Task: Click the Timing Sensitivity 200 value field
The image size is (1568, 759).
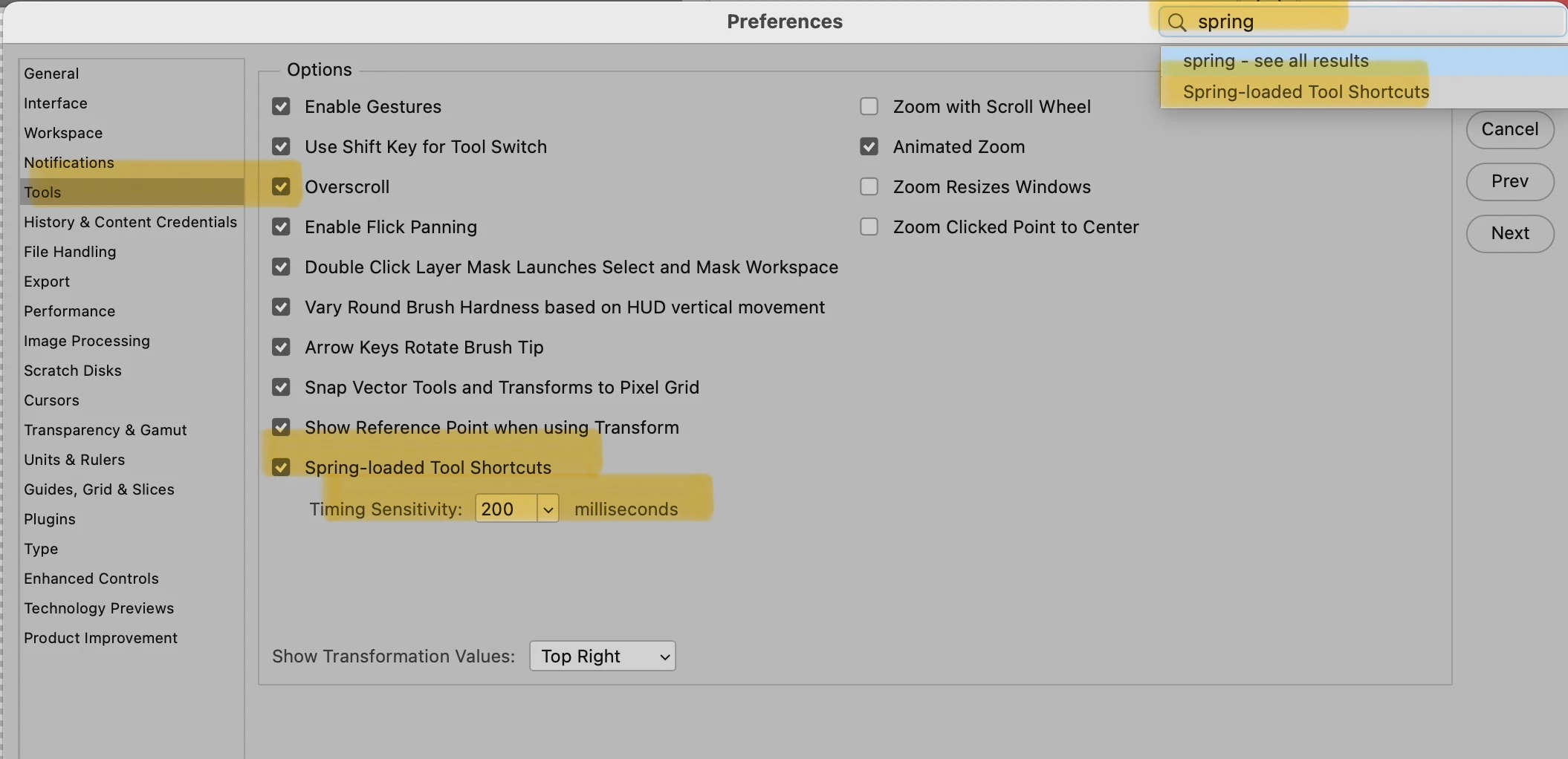Action: 506,509
